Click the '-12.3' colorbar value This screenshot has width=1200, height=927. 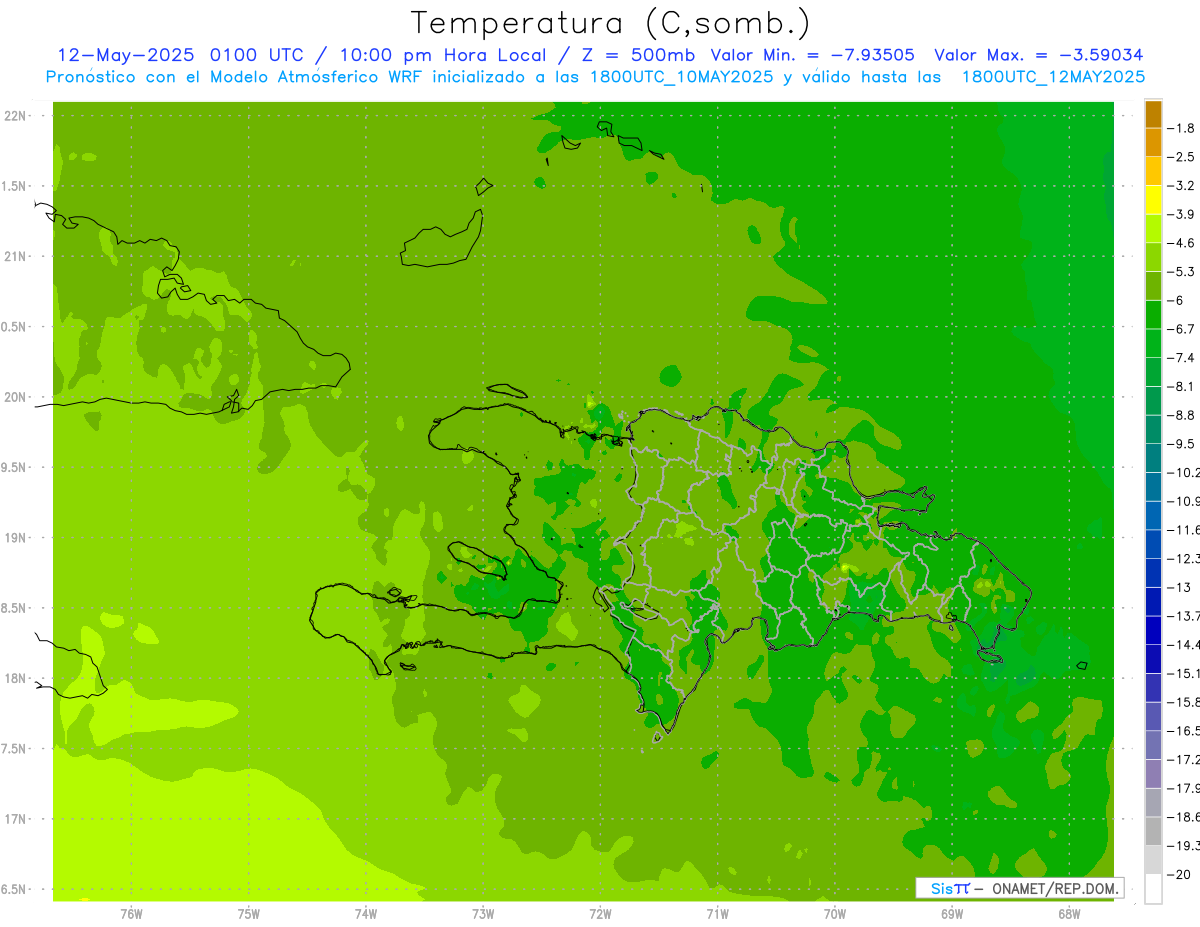(x=1183, y=558)
